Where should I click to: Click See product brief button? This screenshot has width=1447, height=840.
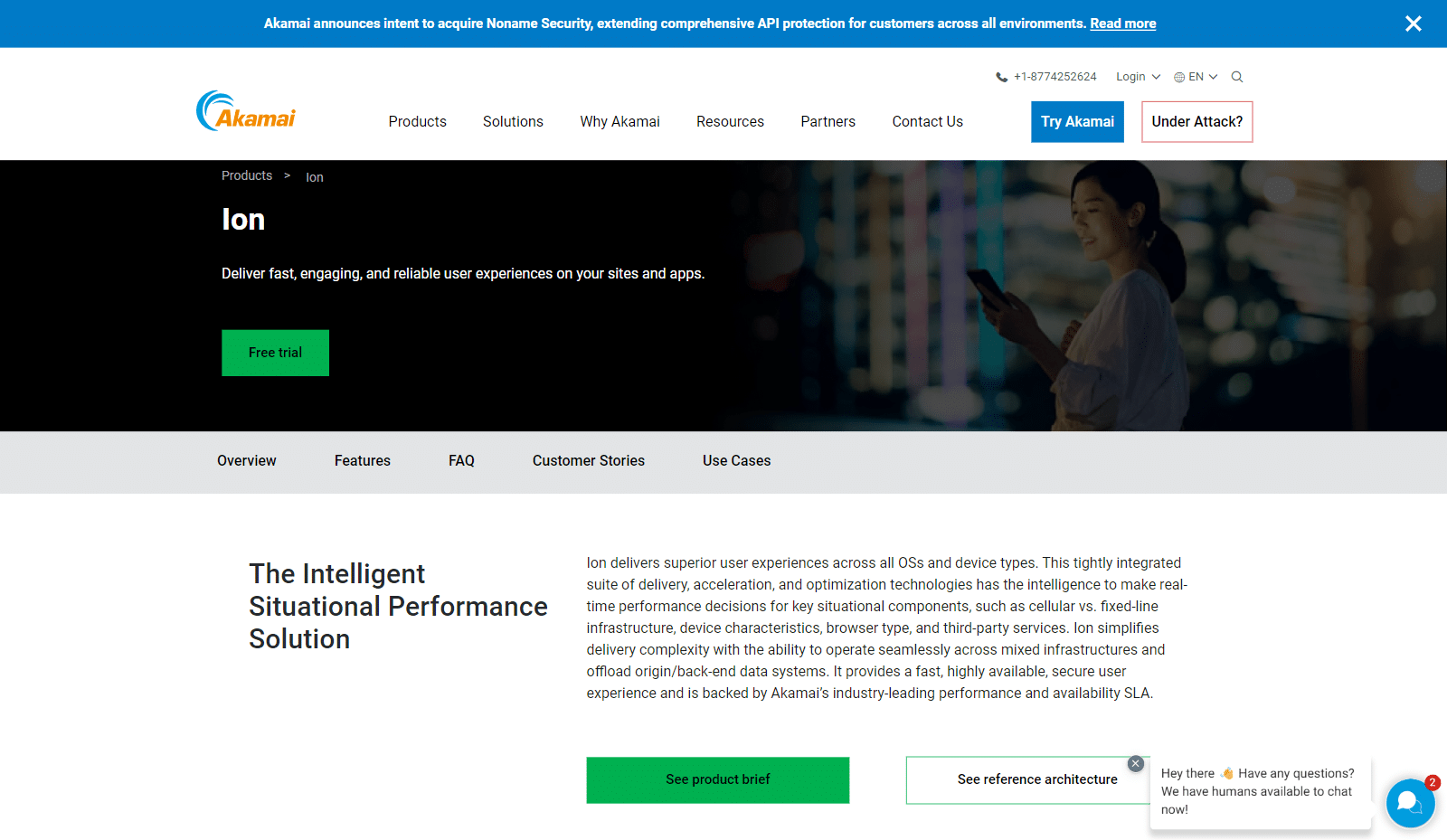coord(717,779)
